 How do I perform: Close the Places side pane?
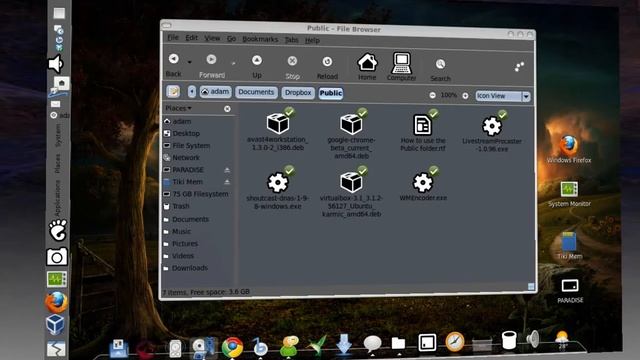(x=227, y=109)
